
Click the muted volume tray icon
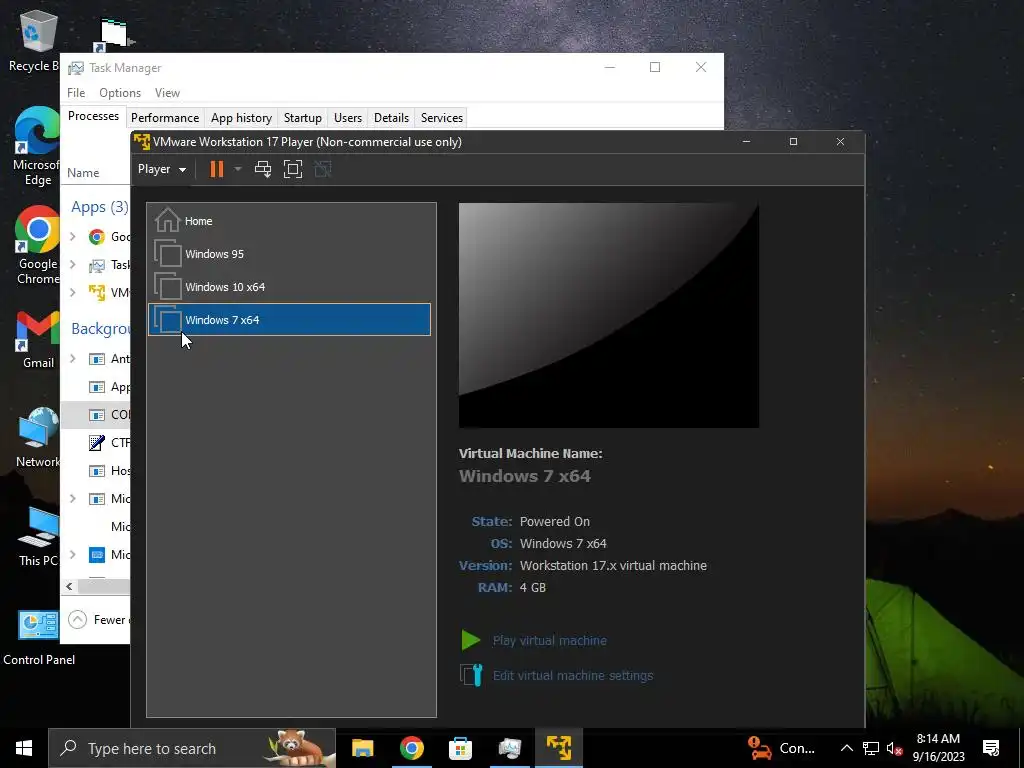click(x=894, y=748)
